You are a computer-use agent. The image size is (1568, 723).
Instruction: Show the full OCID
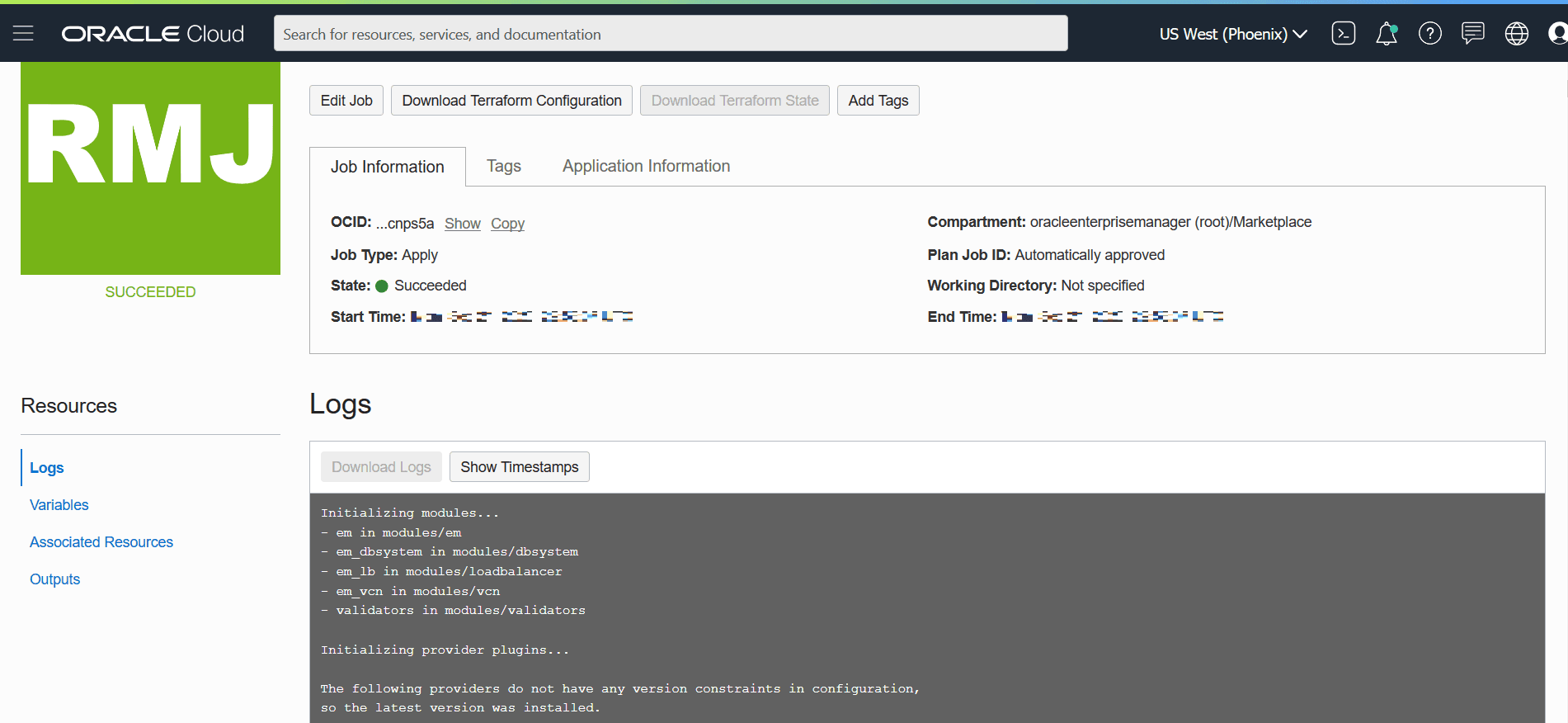[463, 224]
